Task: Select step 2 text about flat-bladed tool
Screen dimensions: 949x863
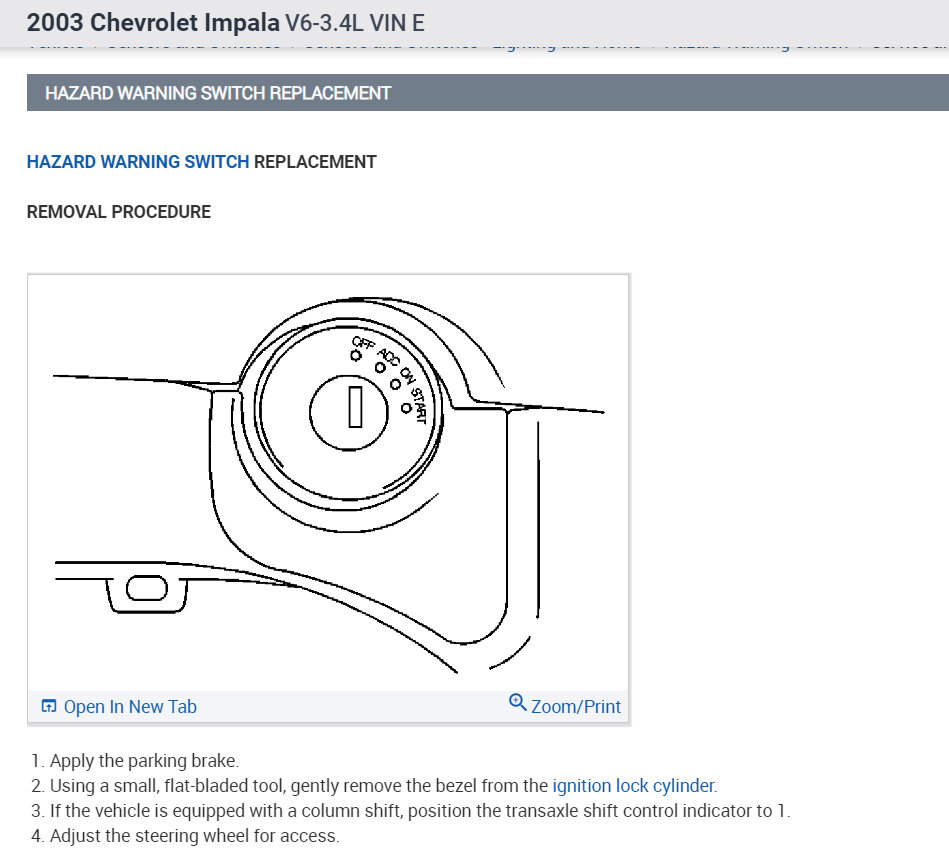Action: [383, 786]
